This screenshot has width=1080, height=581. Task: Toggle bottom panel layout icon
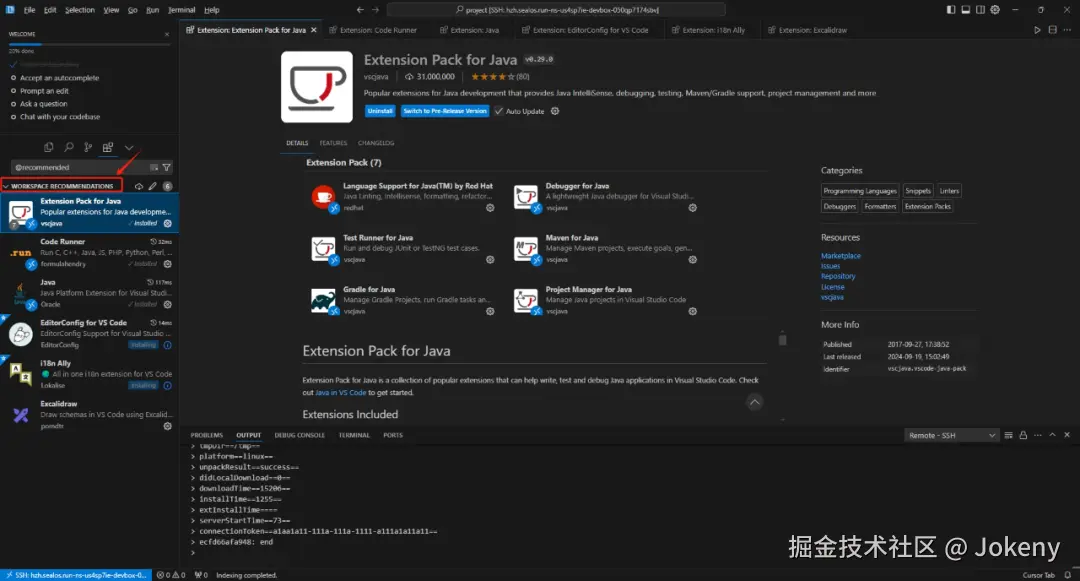click(966, 10)
